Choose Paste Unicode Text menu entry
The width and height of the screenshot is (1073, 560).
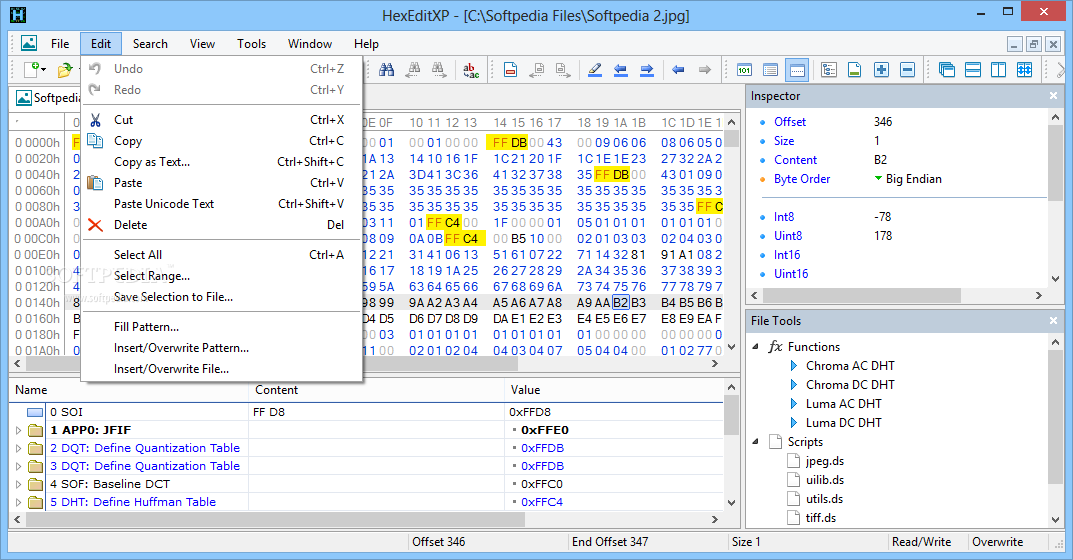220,203
